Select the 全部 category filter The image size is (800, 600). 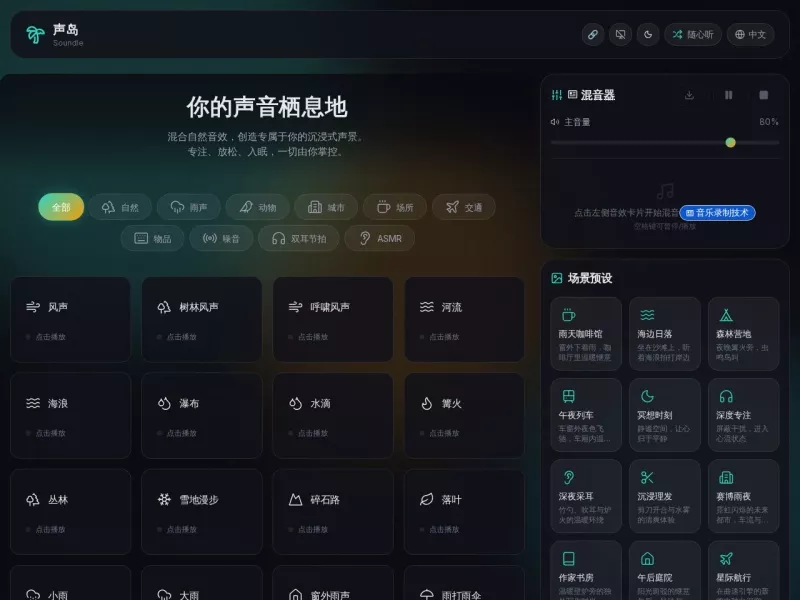(x=61, y=207)
